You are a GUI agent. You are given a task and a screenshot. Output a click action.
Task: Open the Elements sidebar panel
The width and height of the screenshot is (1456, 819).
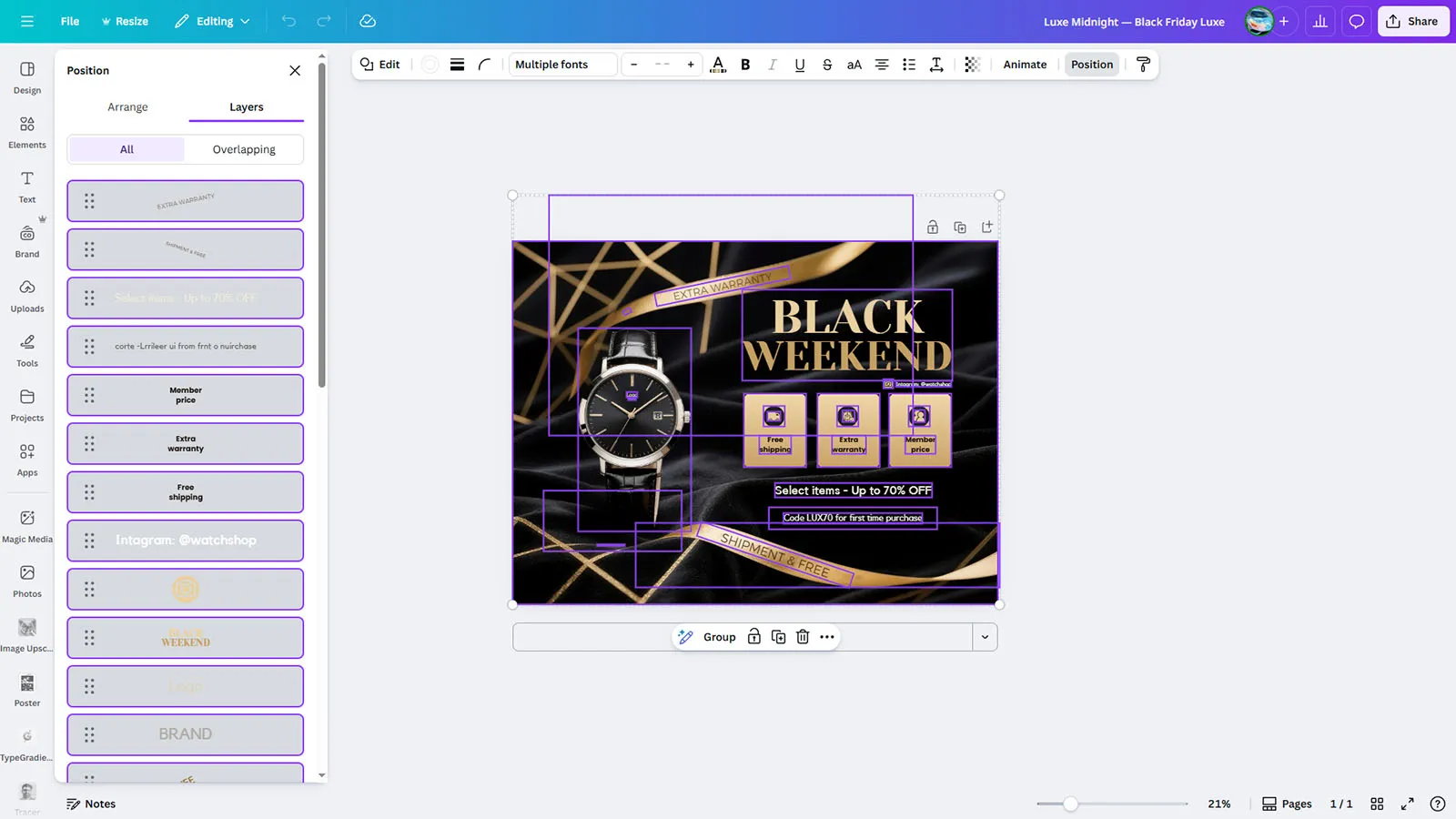click(27, 132)
